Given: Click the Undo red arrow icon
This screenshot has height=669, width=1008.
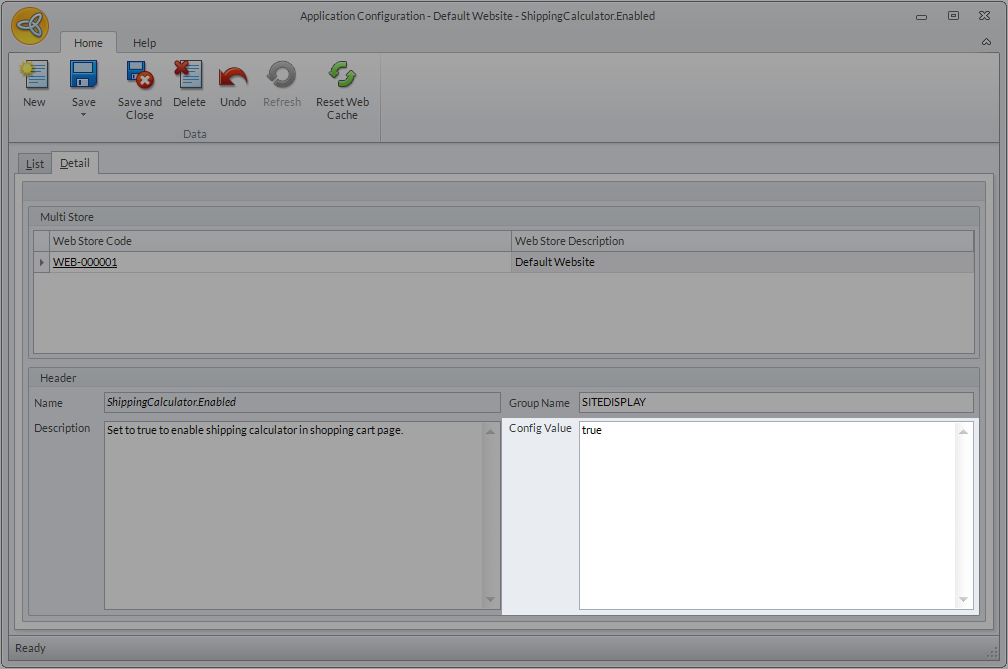Looking at the screenshot, I should click(233, 76).
